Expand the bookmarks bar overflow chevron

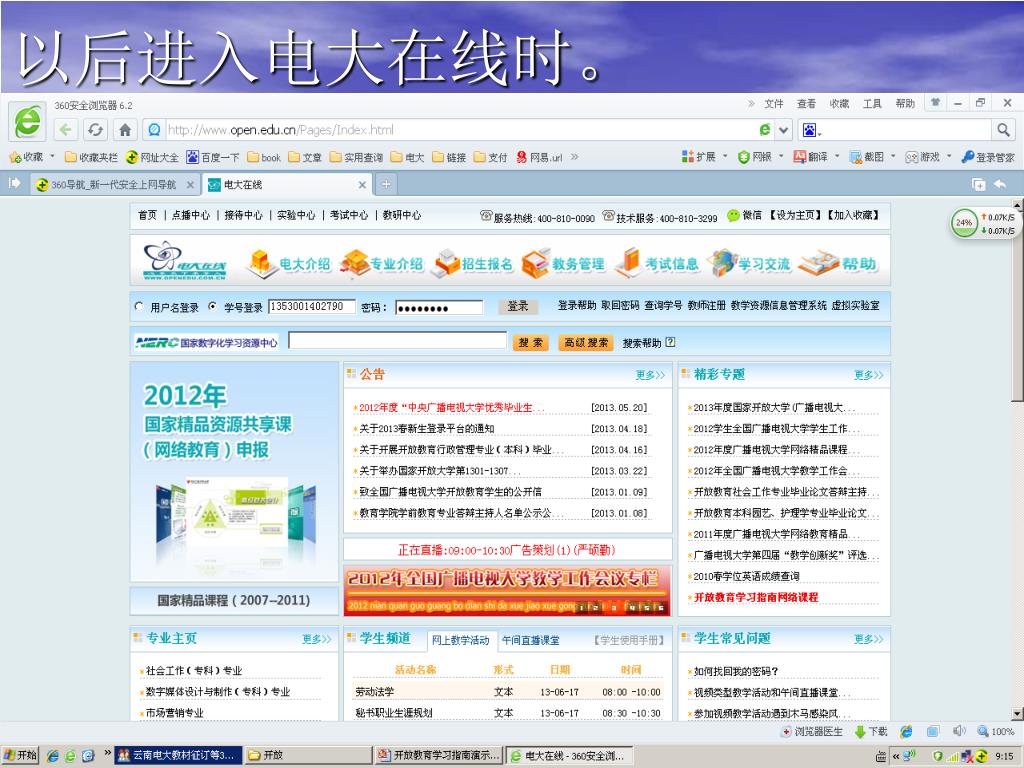[575, 157]
